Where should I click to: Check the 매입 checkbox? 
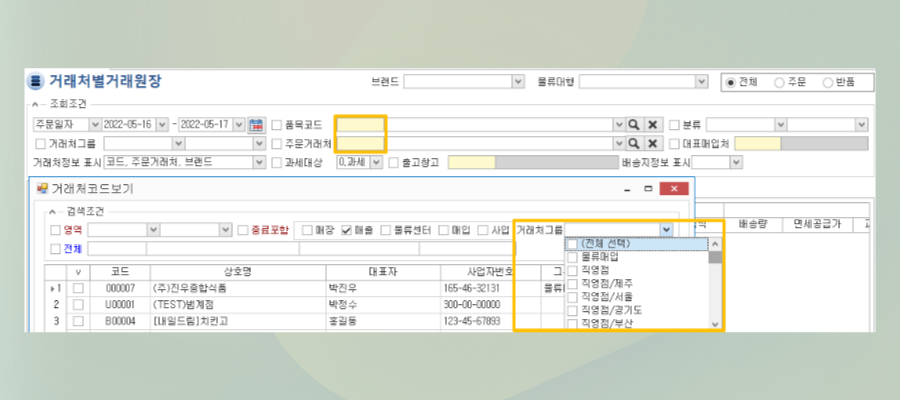(x=443, y=230)
